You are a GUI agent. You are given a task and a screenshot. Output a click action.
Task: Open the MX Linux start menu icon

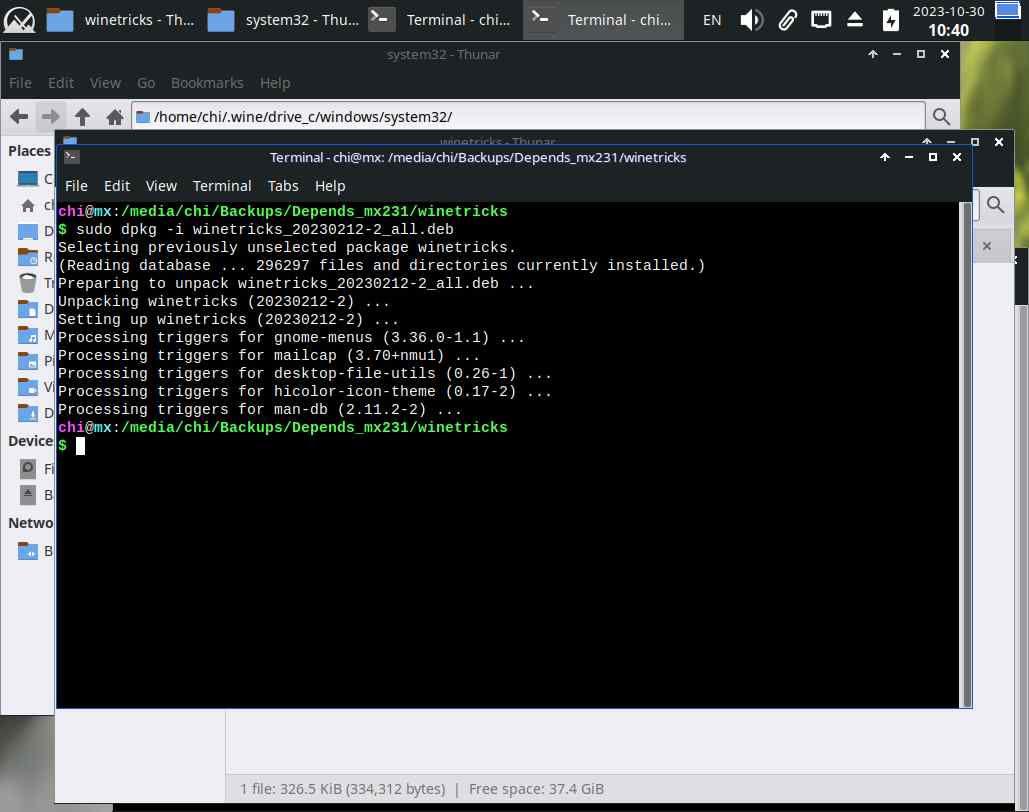click(19, 20)
